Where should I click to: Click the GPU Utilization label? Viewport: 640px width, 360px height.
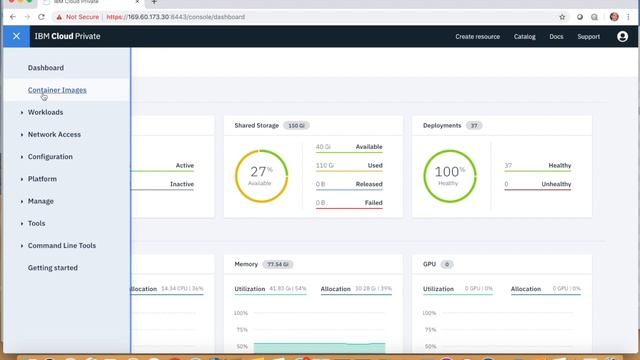click(x=438, y=289)
